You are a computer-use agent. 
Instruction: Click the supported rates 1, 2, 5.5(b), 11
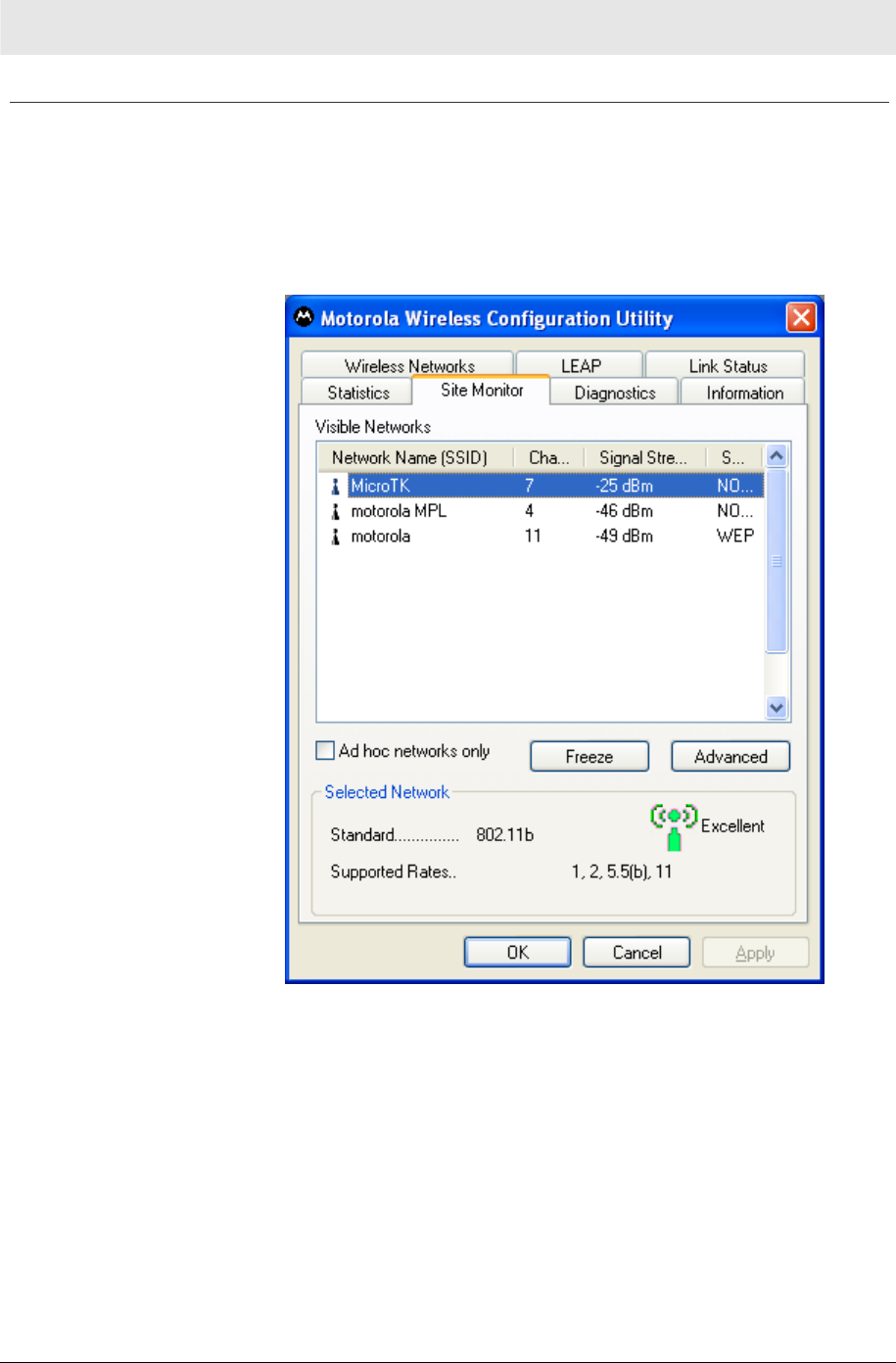(x=622, y=871)
